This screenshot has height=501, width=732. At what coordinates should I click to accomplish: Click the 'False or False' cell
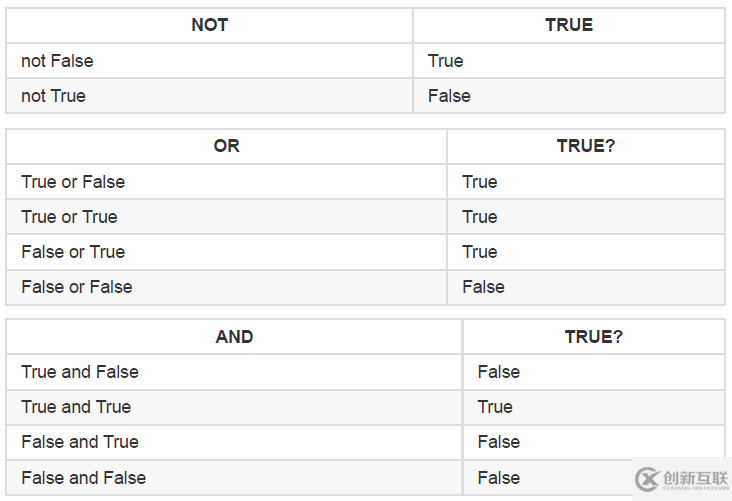226,287
